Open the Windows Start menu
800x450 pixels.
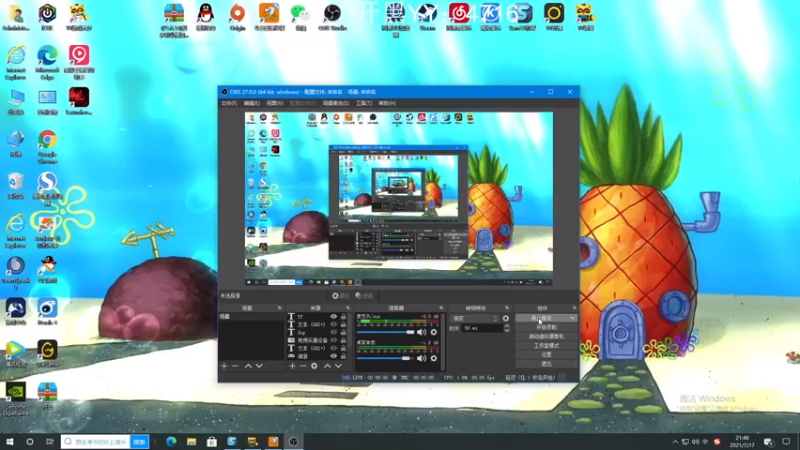click(x=9, y=442)
